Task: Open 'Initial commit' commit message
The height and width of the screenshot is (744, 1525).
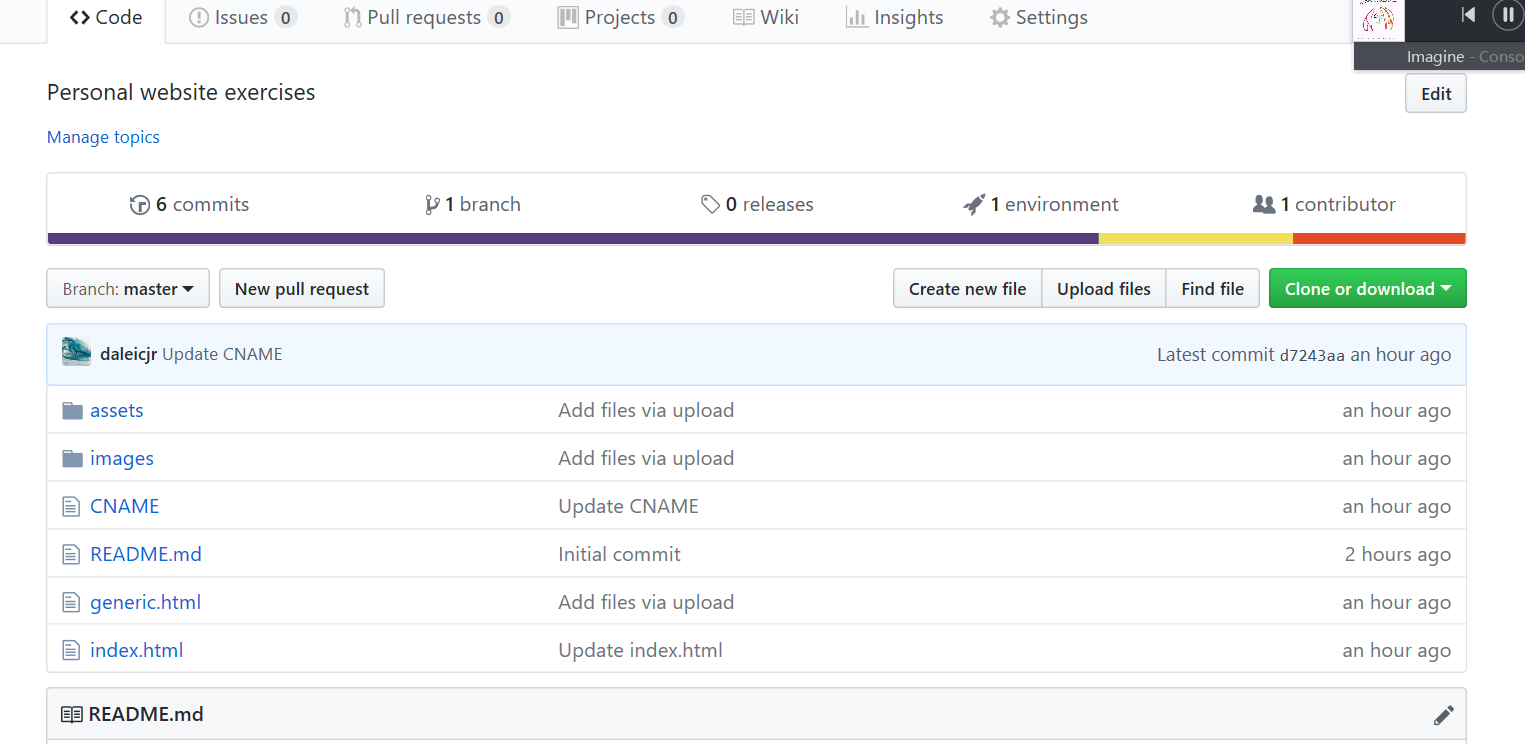Action: (619, 554)
